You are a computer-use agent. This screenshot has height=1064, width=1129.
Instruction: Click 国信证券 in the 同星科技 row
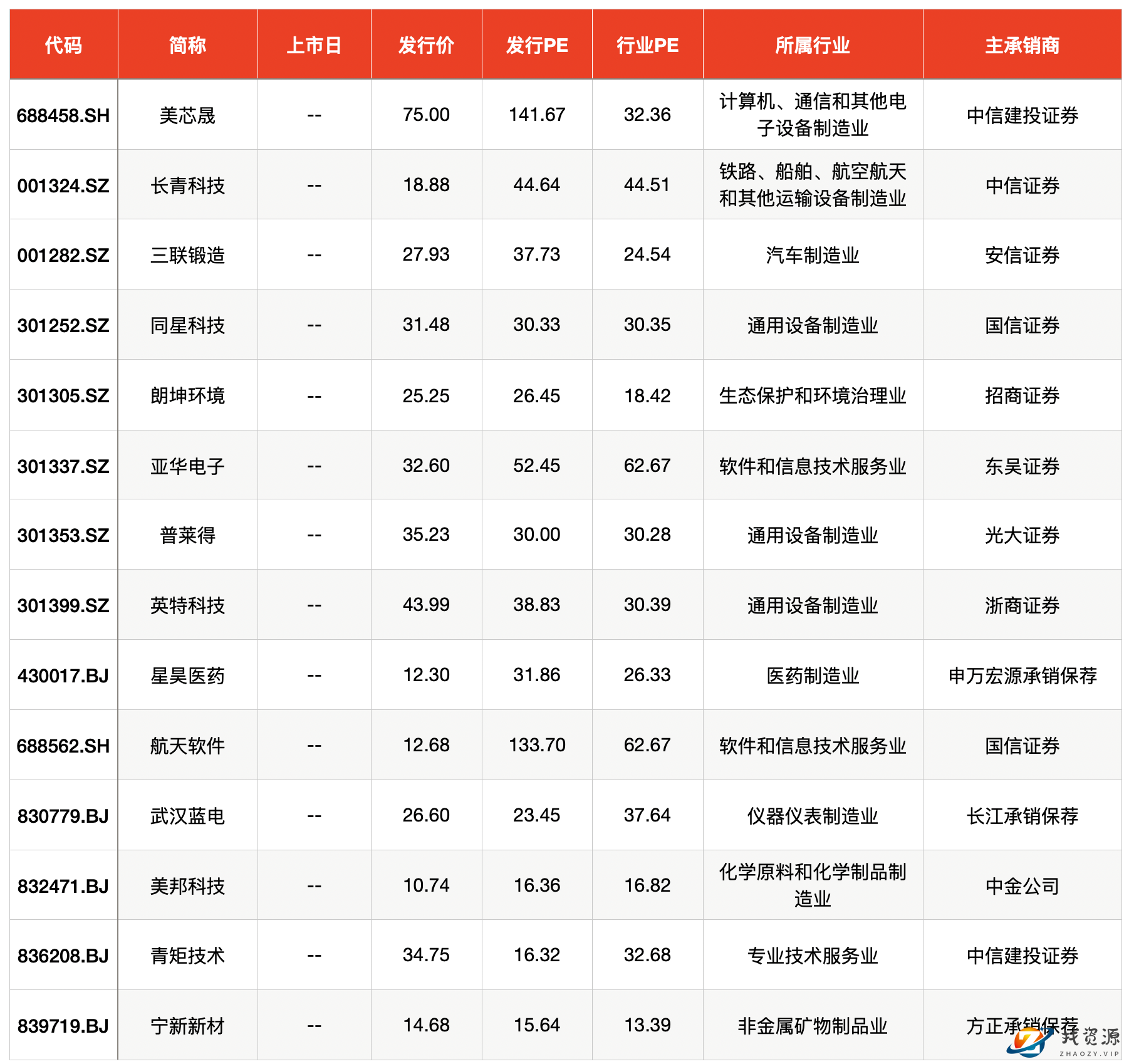[1022, 325]
